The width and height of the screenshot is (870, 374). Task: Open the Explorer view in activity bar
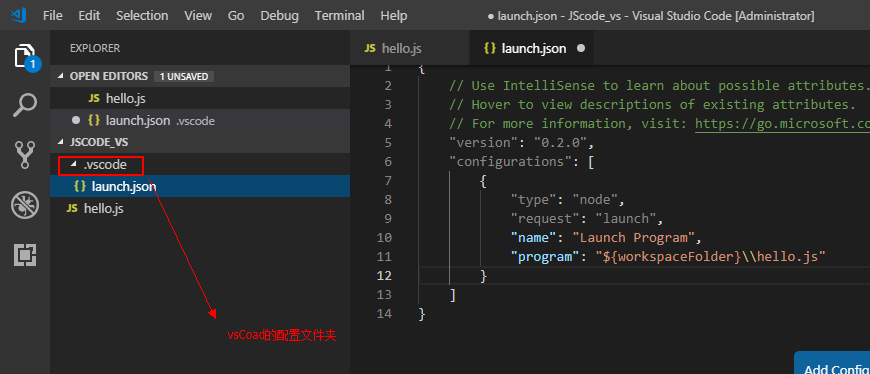point(25,57)
